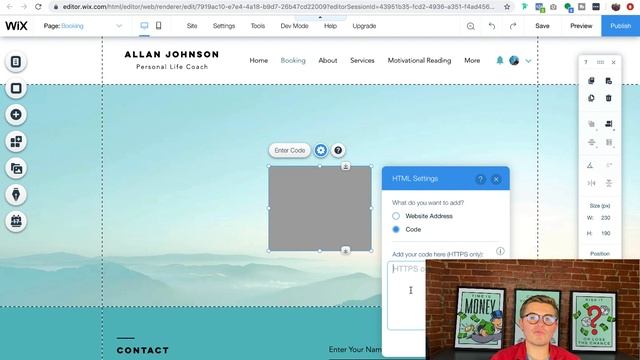Open the help question mark beside gear
The image size is (640, 360).
point(338,151)
